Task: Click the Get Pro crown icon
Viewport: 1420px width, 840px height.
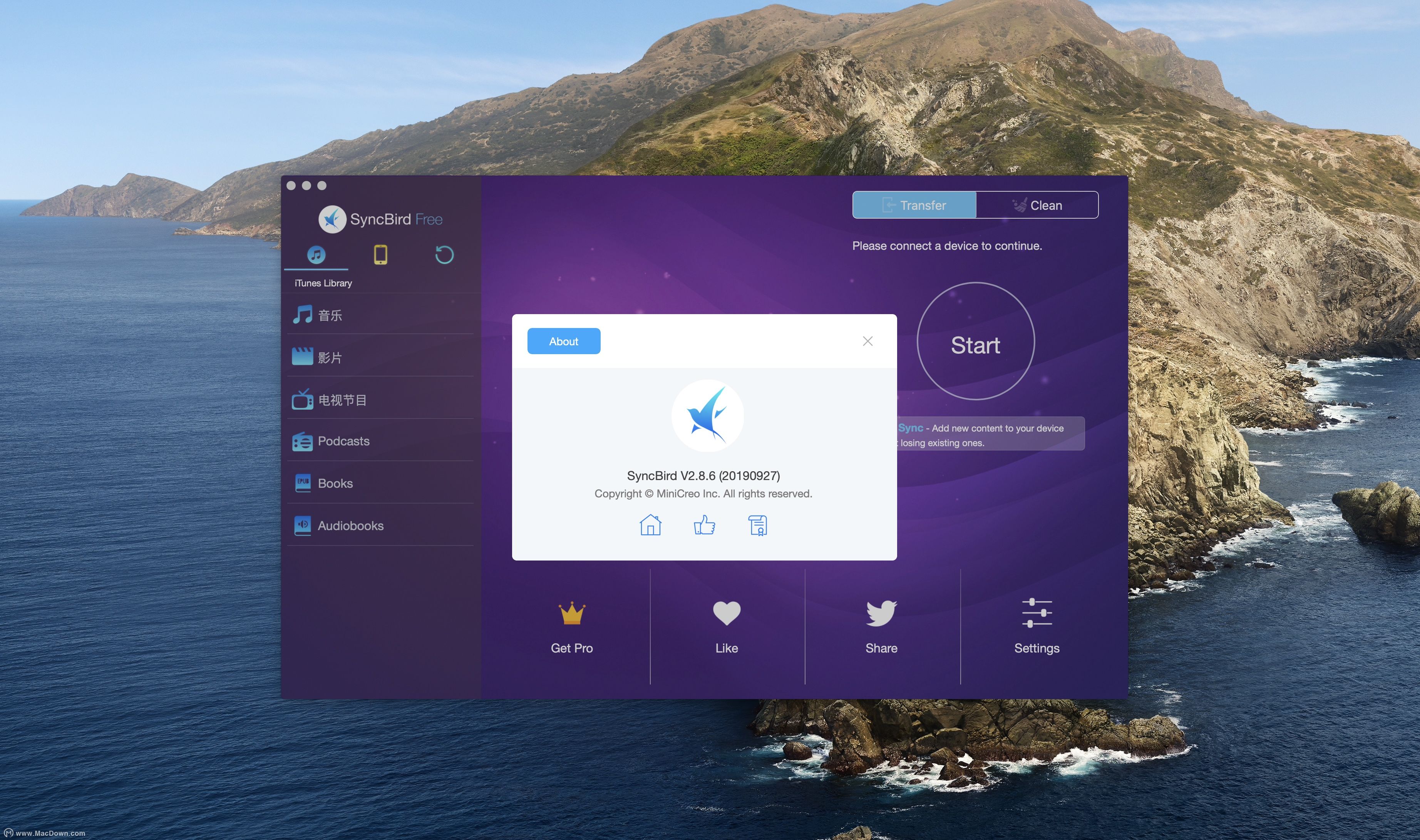Action: (572, 613)
